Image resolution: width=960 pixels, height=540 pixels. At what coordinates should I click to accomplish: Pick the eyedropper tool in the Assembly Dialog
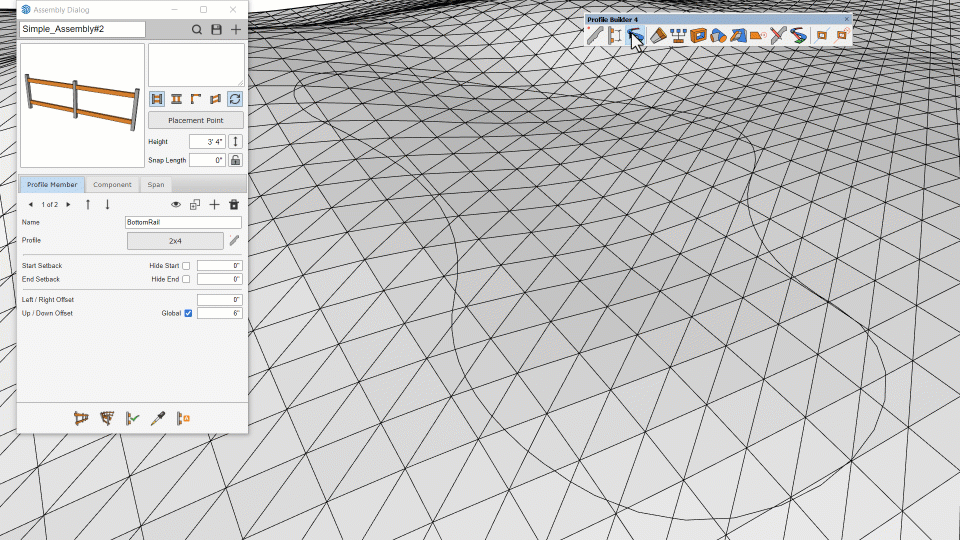click(157, 419)
